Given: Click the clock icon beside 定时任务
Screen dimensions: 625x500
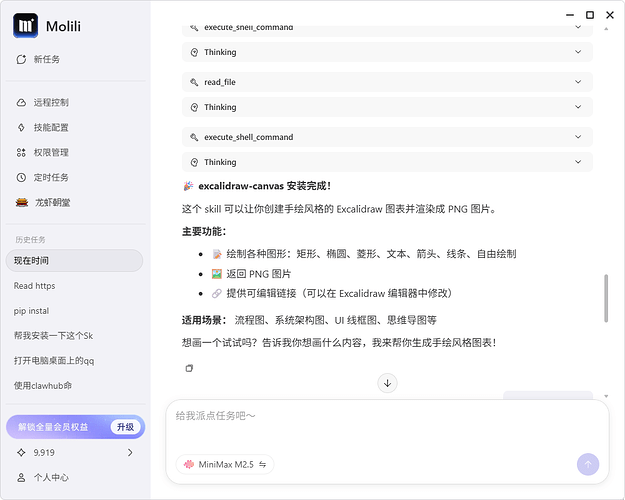Looking at the screenshot, I should coord(21,177).
